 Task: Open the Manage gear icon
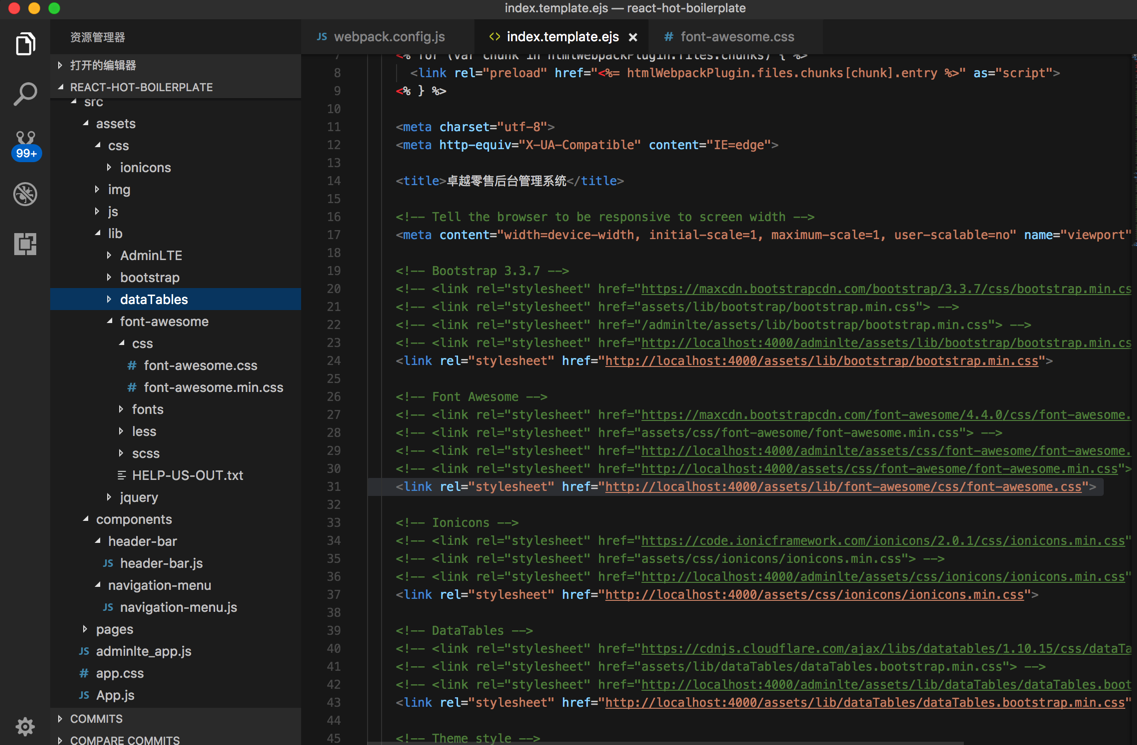pyautogui.click(x=25, y=727)
